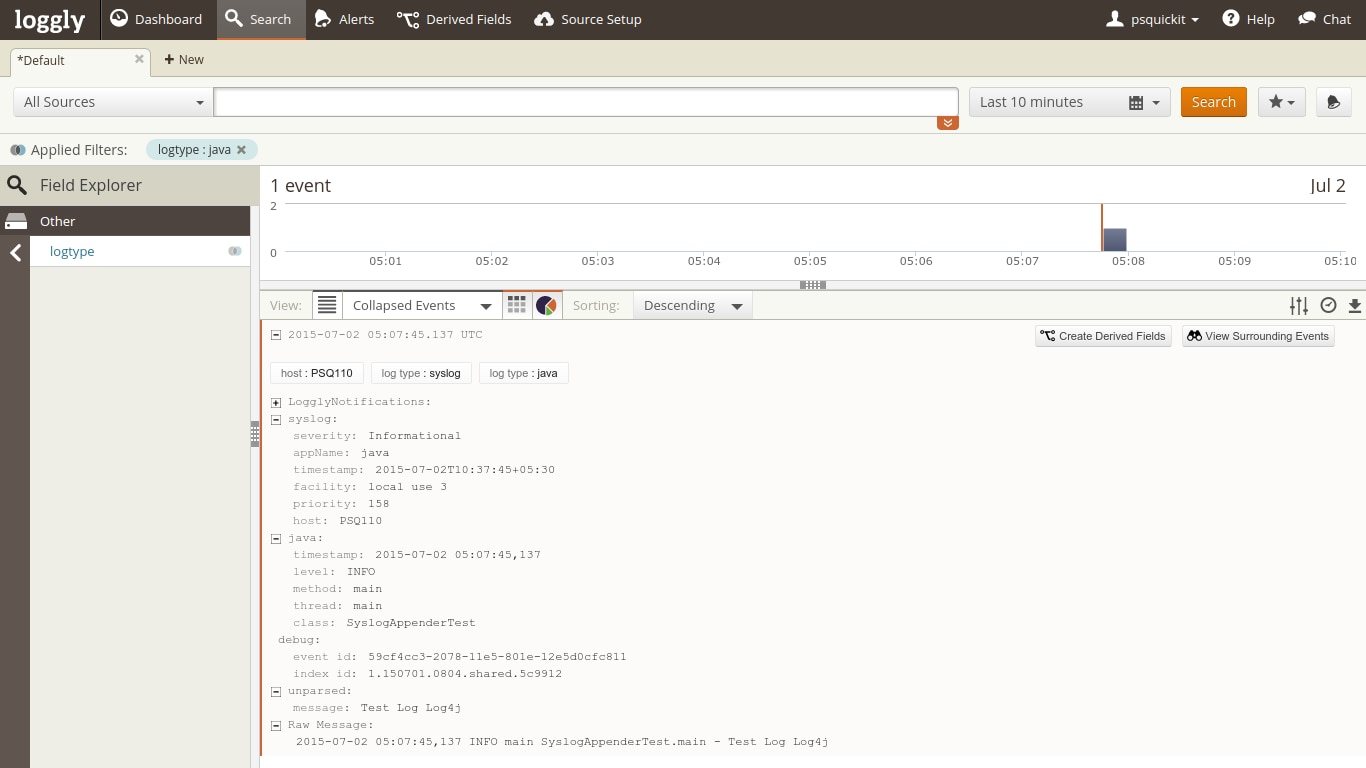Click View Surrounding Events button

1258,336
